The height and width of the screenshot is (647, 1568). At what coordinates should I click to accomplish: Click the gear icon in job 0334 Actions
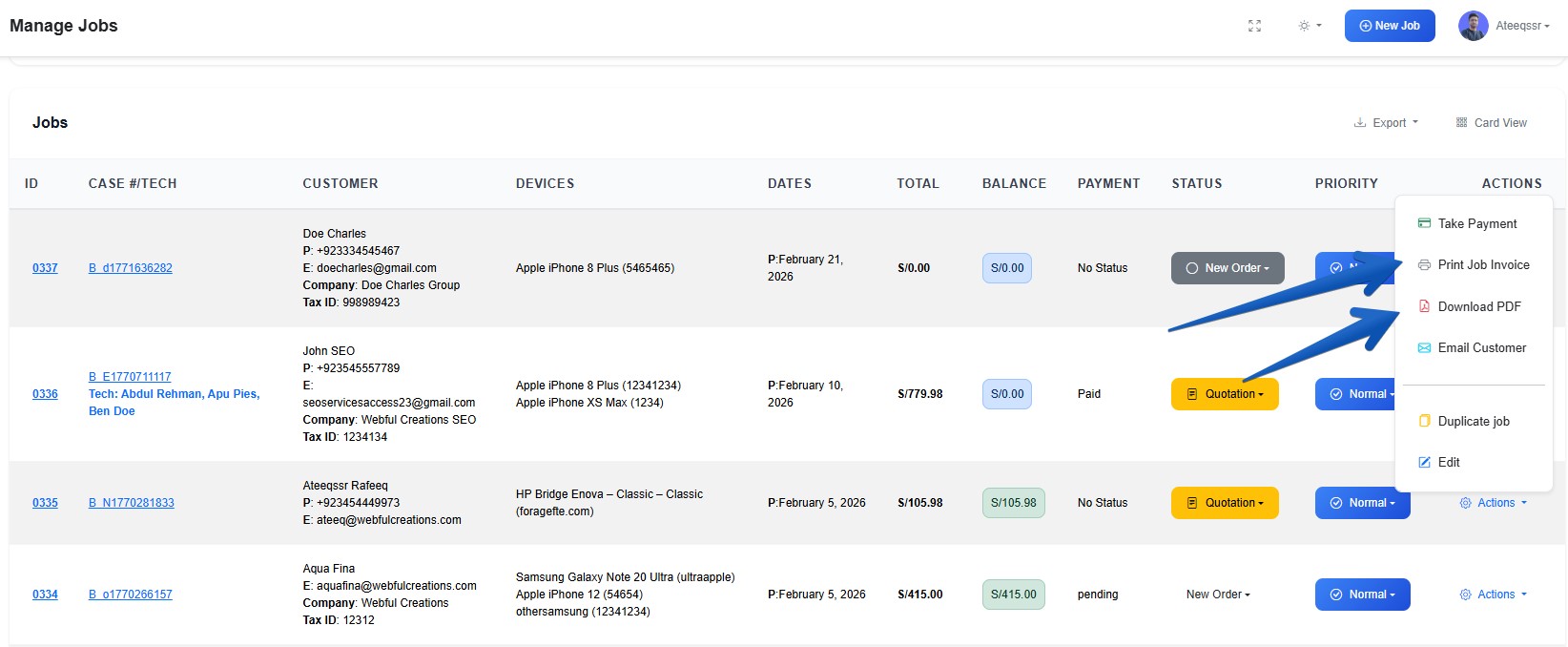1466,595
